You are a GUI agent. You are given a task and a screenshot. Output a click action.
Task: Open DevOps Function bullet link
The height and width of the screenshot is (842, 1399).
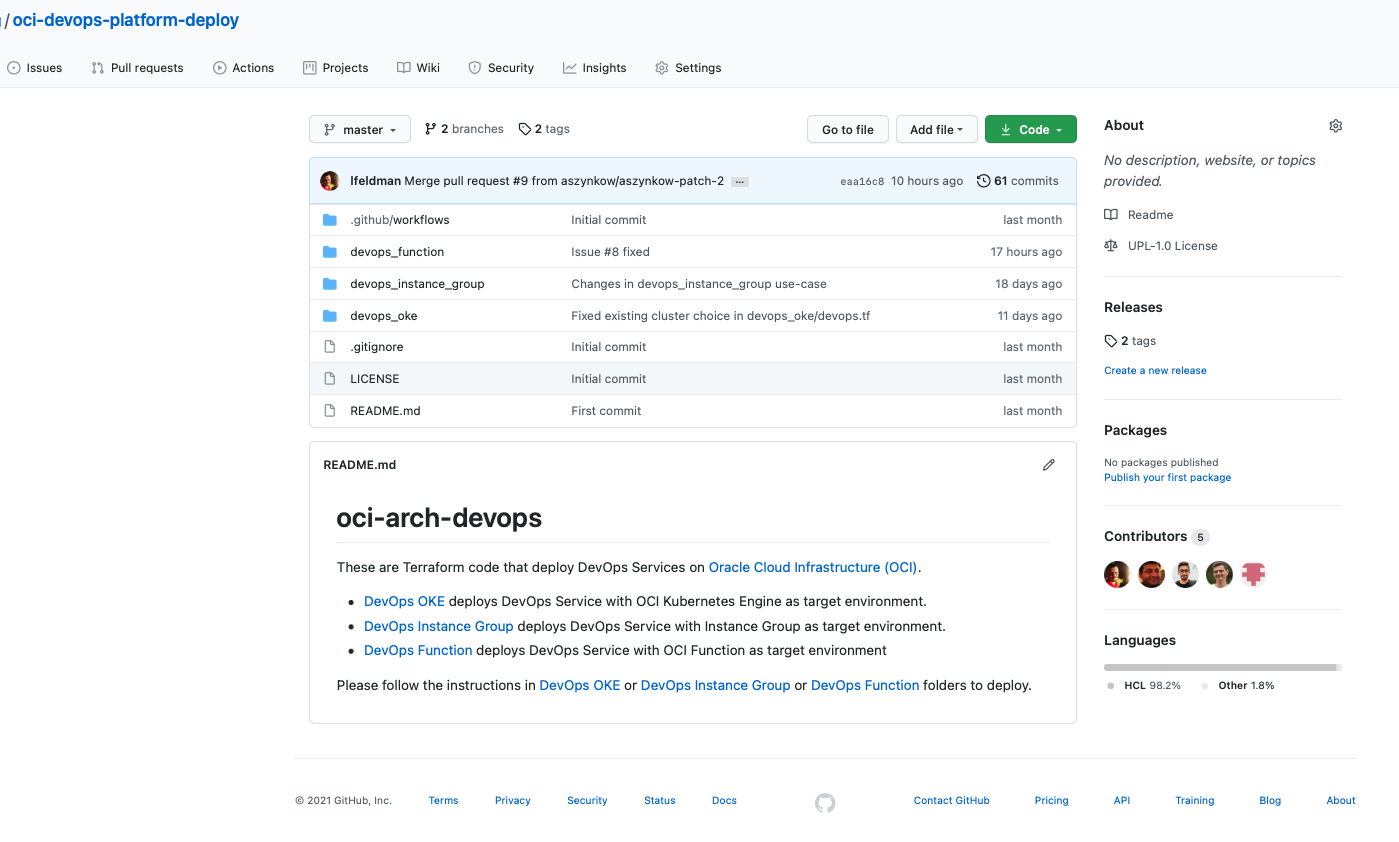tap(418, 650)
